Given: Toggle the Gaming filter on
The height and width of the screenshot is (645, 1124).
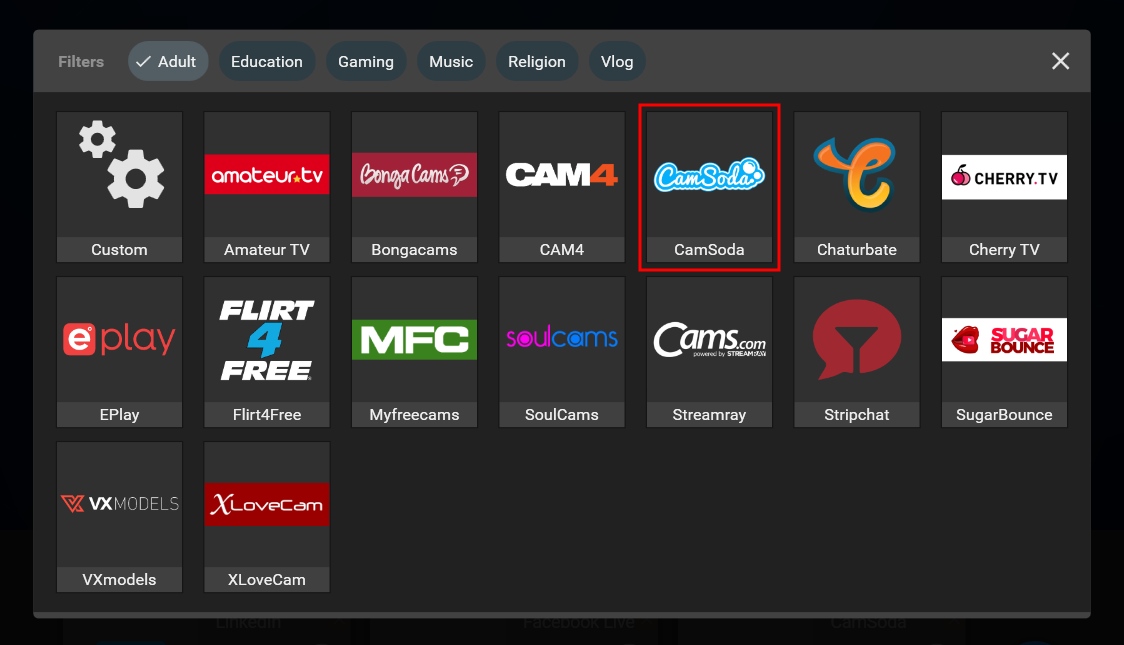Looking at the screenshot, I should (365, 61).
